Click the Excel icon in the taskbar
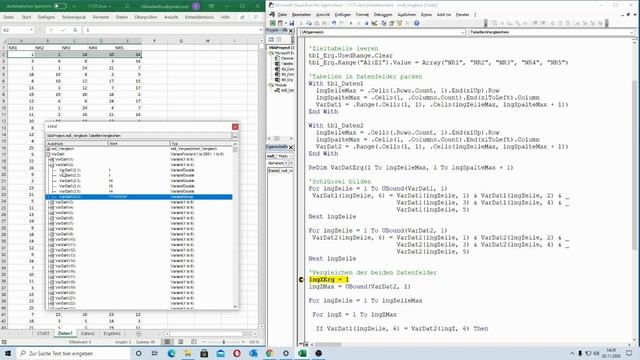640x360 pixels. [x=302, y=353]
